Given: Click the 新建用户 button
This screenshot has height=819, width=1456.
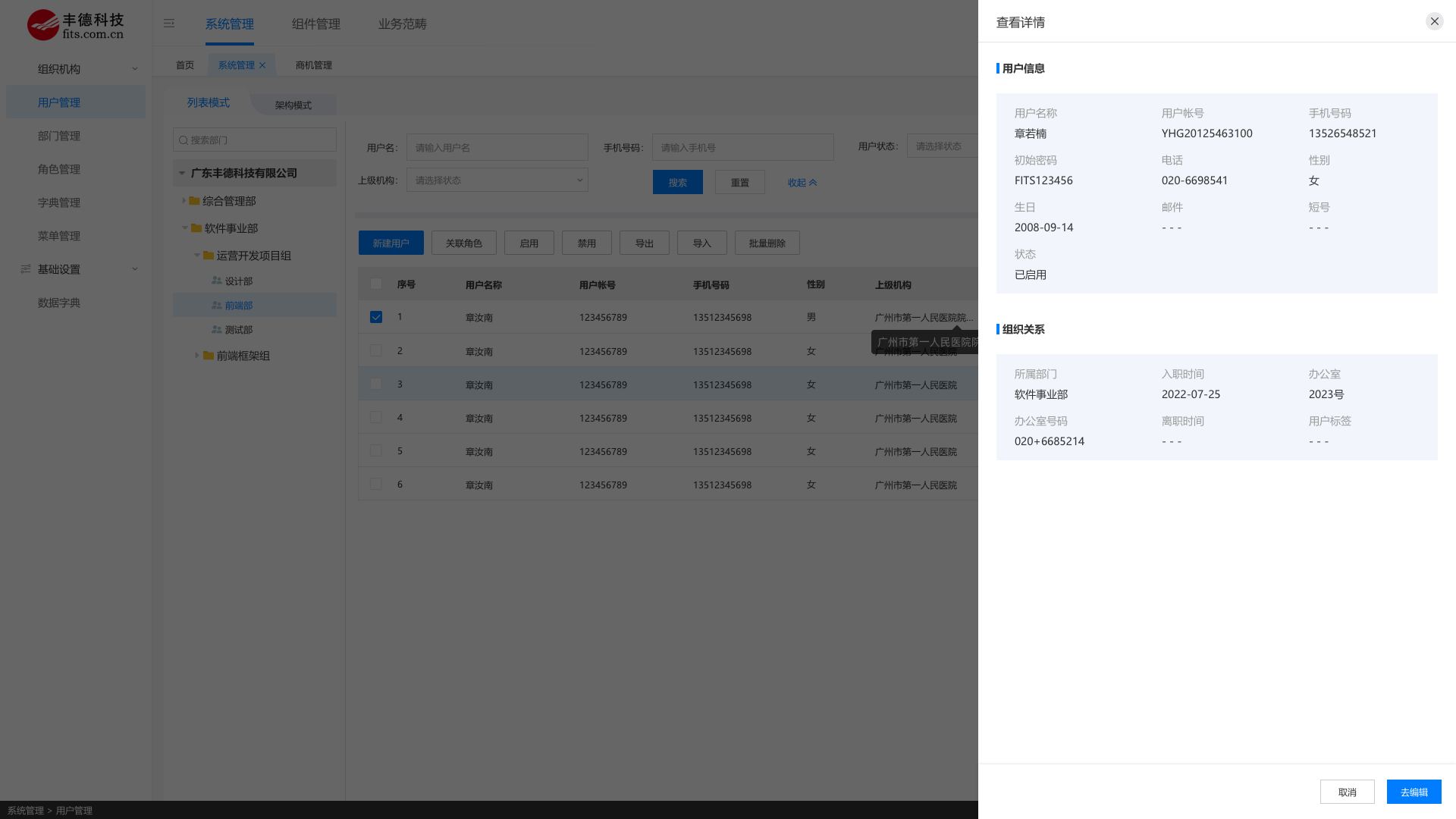Looking at the screenshot, I should pos(391,243).
